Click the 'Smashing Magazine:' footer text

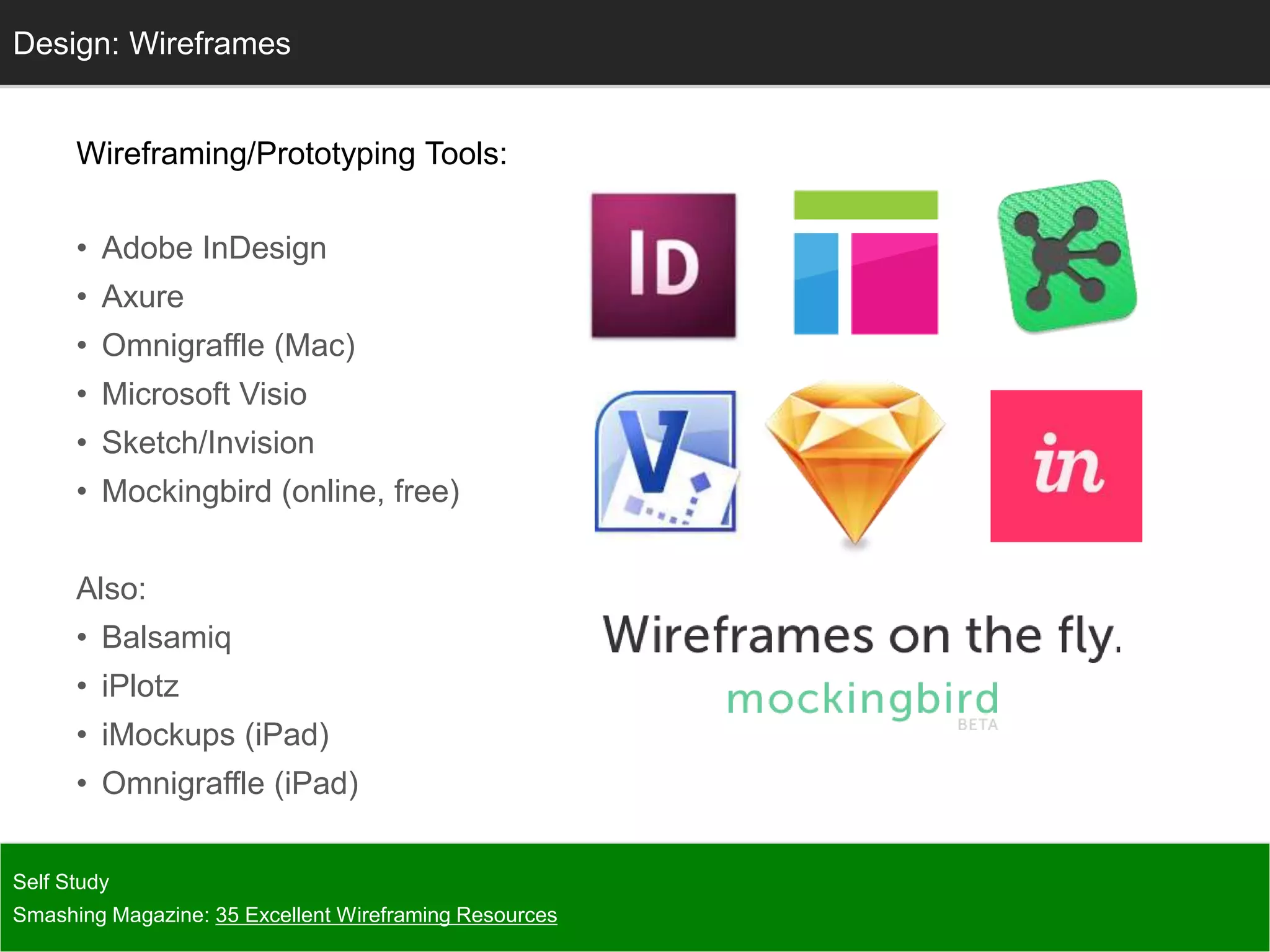pos(111,915)
